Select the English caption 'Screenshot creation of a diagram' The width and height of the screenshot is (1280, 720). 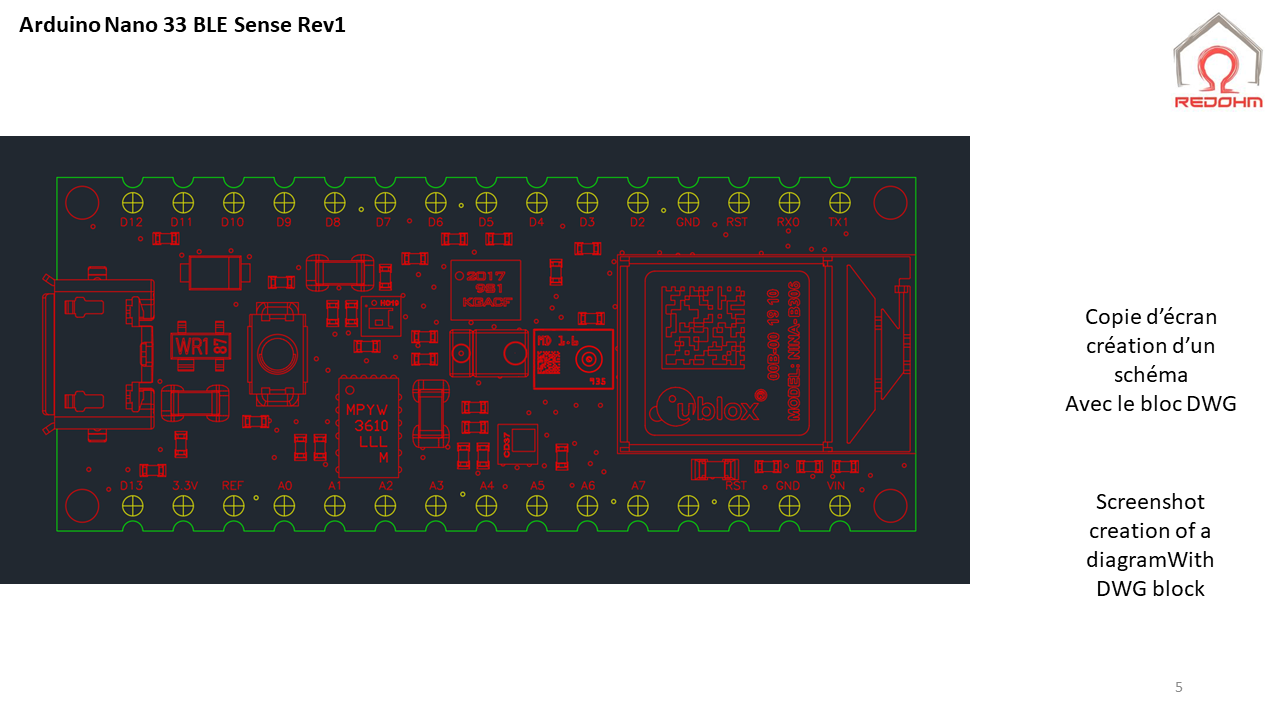1150,530
